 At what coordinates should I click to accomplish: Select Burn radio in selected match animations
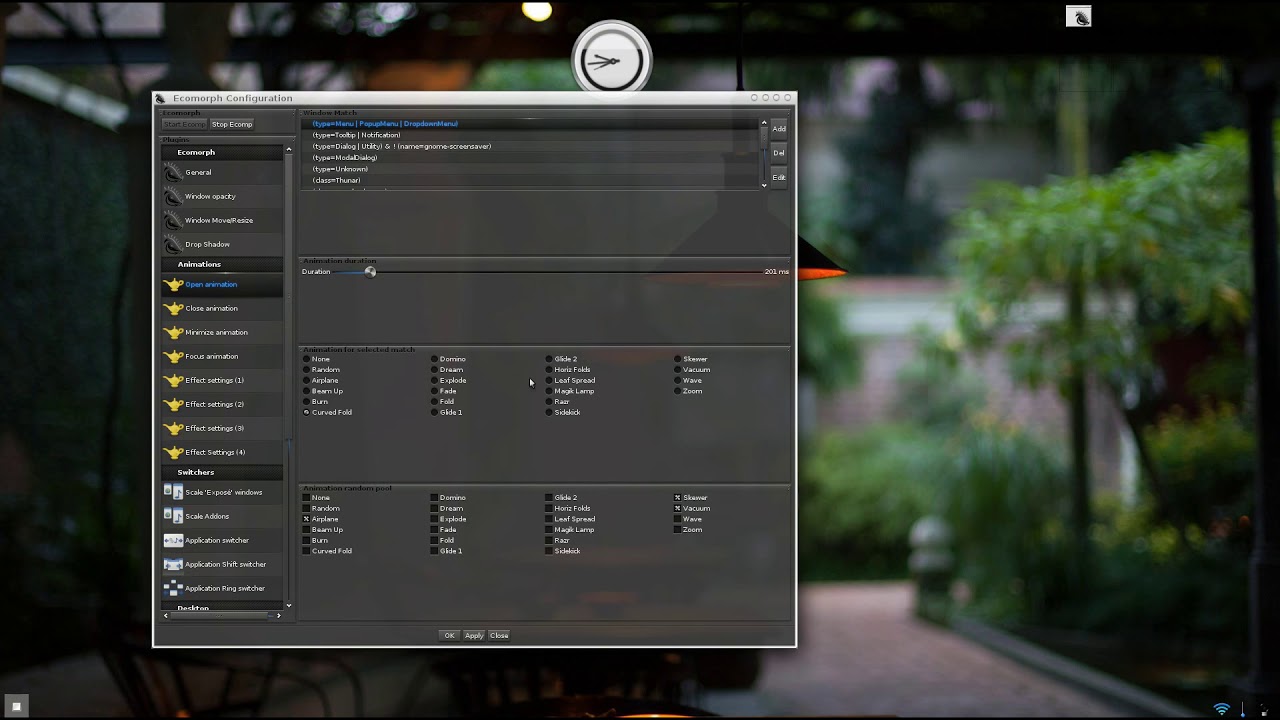tap(307, 402)
